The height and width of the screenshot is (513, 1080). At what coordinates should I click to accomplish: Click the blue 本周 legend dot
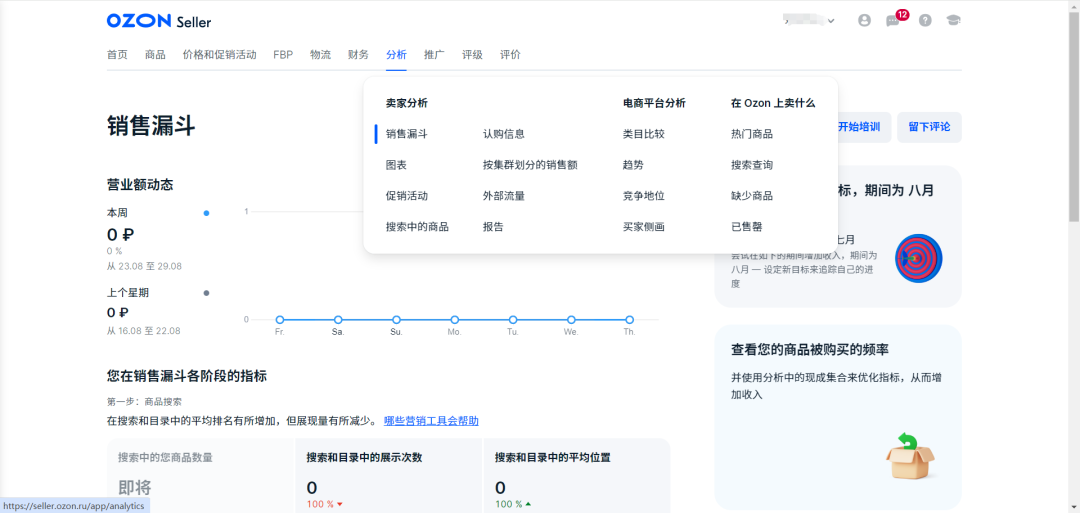coord(206,213)
